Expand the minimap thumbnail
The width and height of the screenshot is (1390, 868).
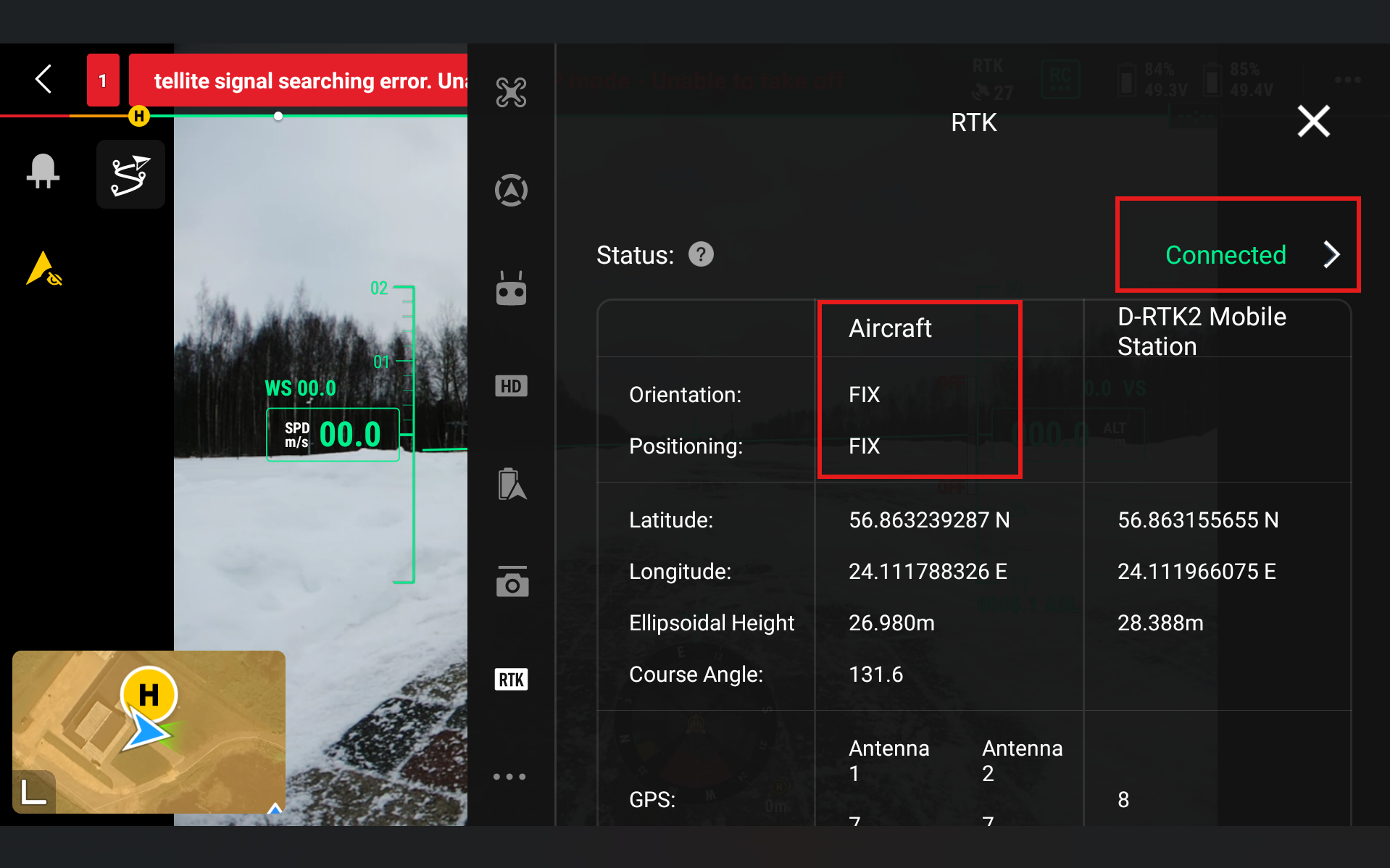[x=149, y=732]
